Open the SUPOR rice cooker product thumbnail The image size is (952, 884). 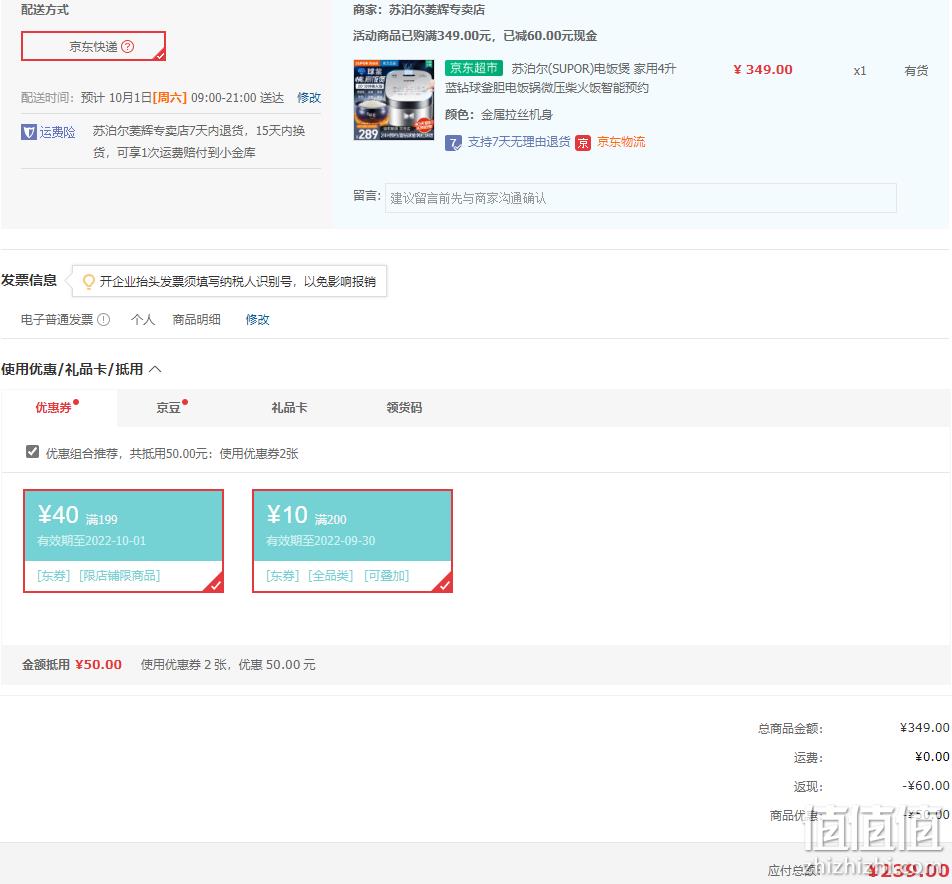(394, 100)
